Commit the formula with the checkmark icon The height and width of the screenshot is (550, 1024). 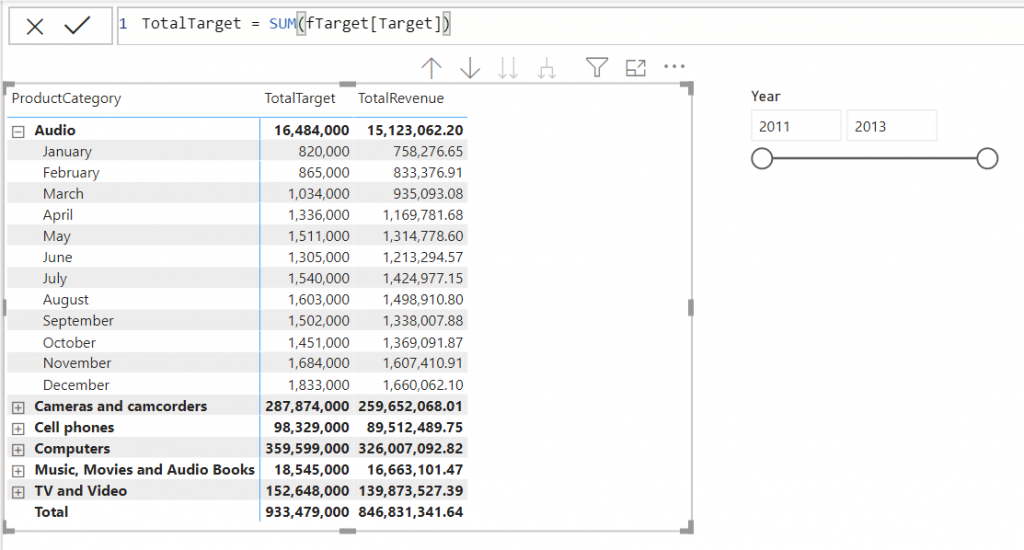click(77, 25)
